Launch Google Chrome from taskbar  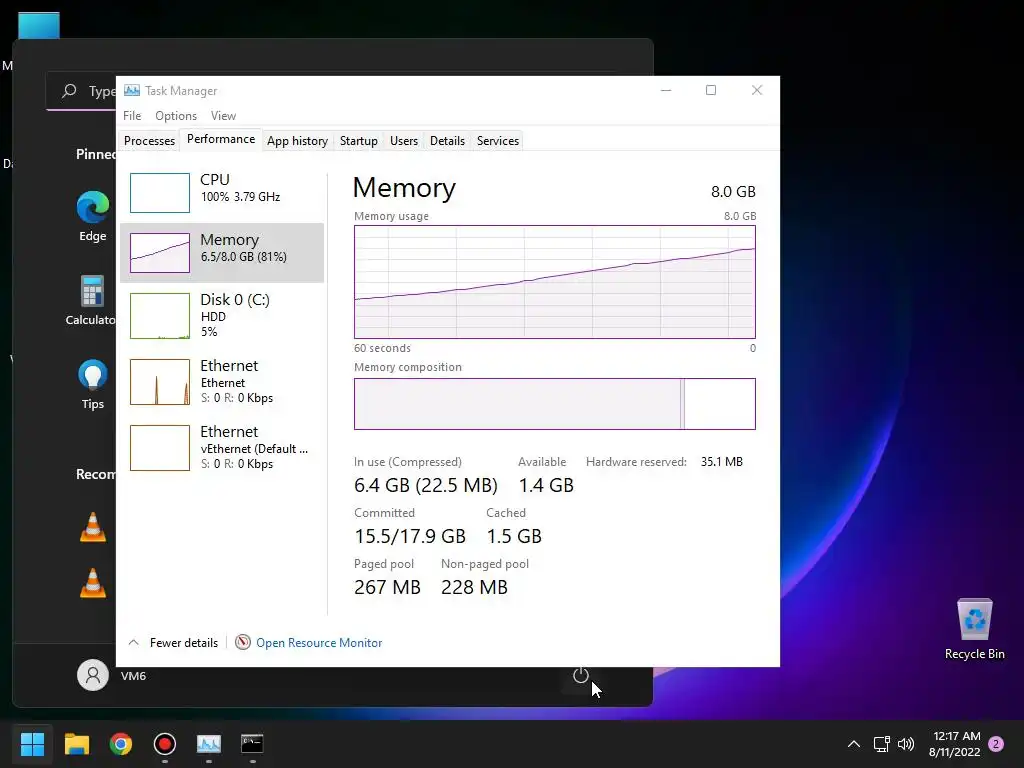click(121, 743)
